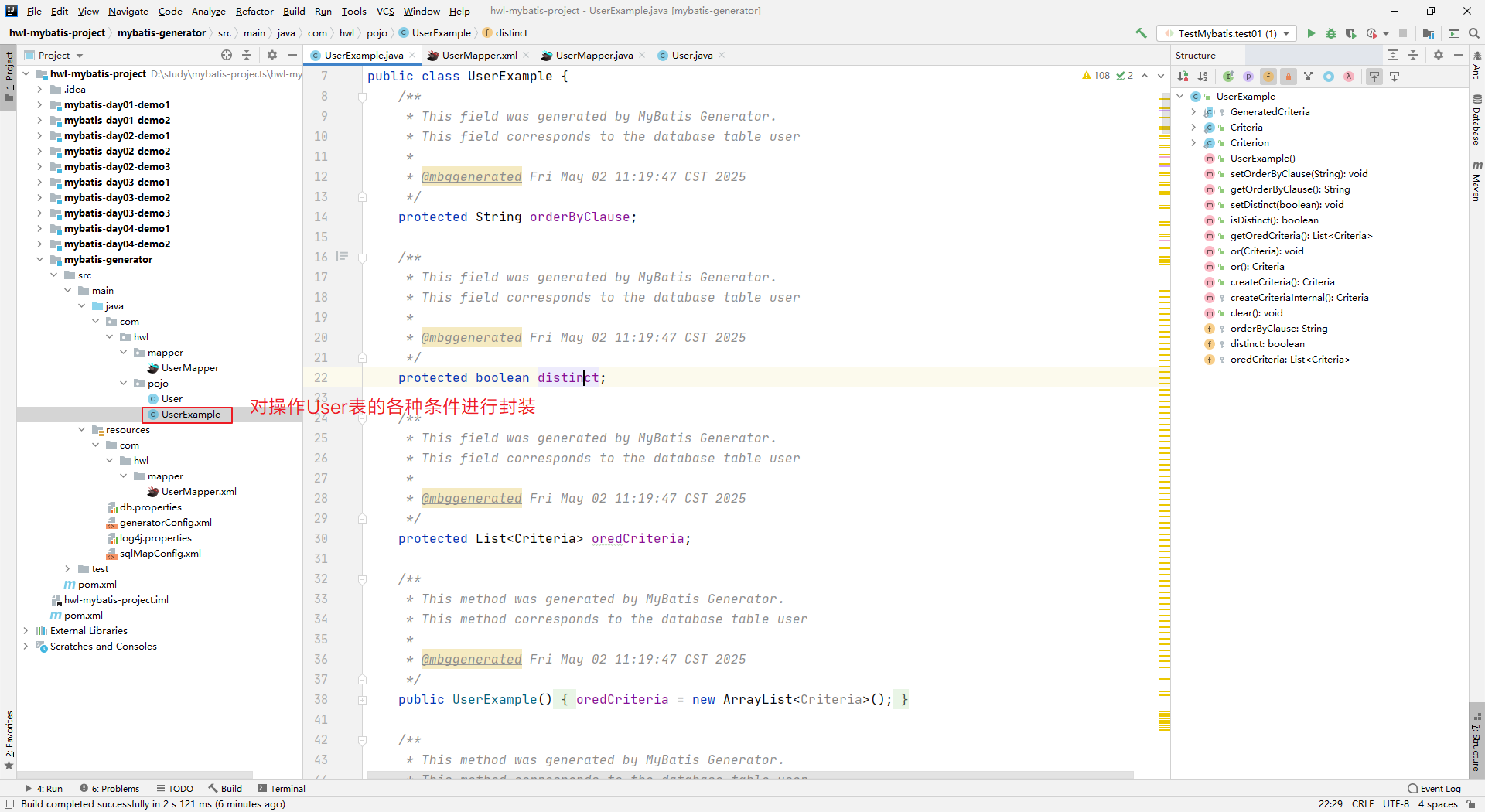
Task: Select generatorConfig.xml in the Project tree
Action: tap(166, 522)
